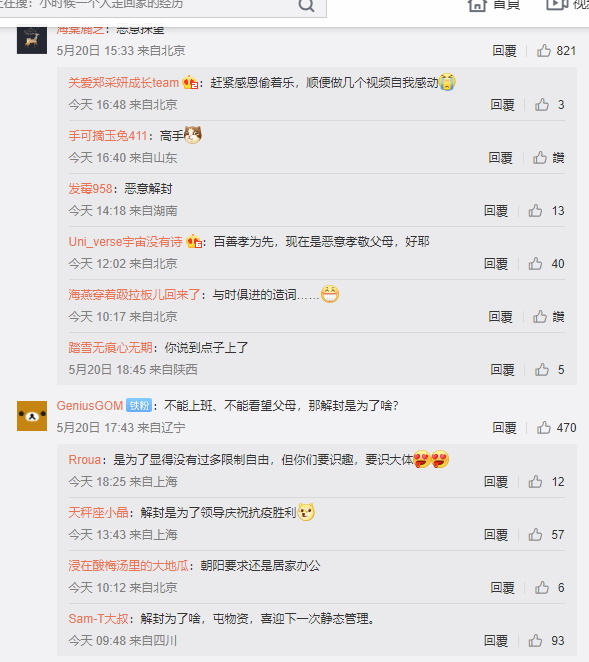Image resolution: width=589 pixels, height=662 pixels.
Task: Open the video section icon
Action: (x=557, y=4)
